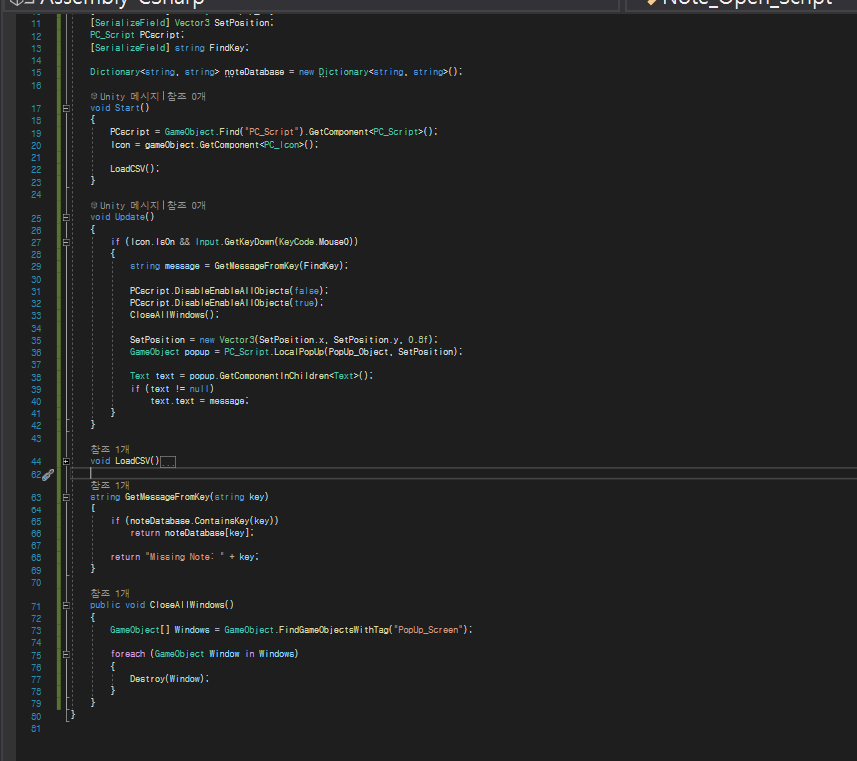Viewport: 857px width, 761px height.
Task: Collapse the void Start() method
Action: click(x=66, y=108)
